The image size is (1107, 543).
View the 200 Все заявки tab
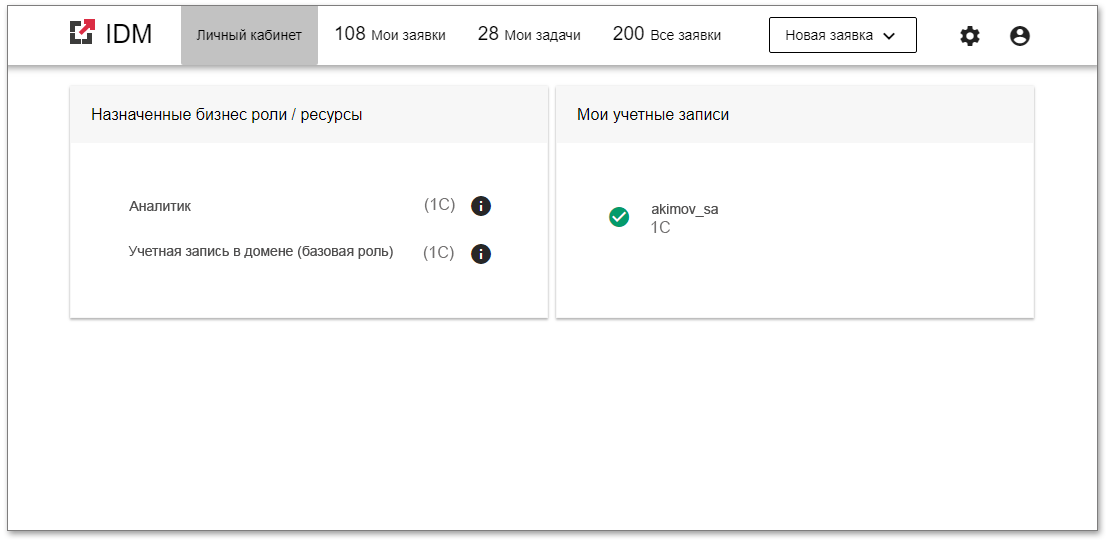click(x=666, y=35)
